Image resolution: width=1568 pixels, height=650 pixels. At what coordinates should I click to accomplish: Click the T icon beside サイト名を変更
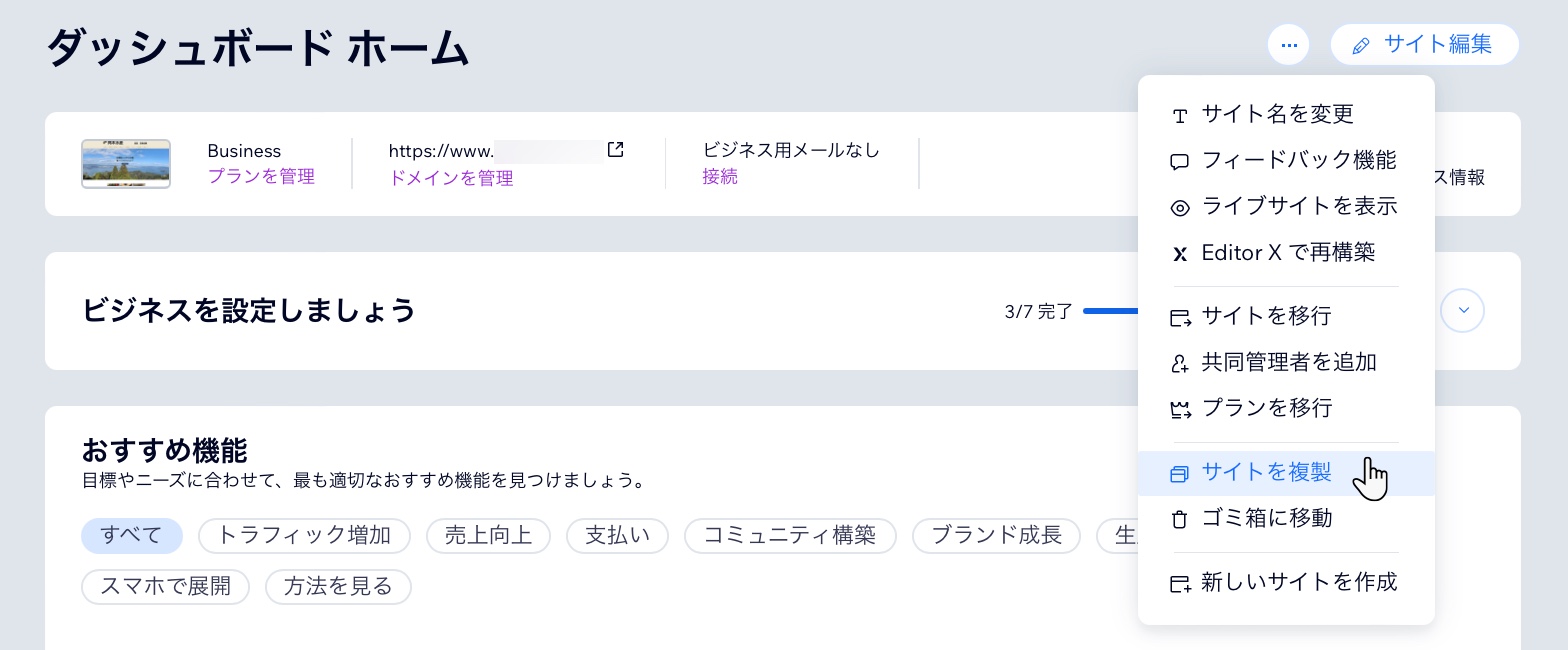1180,115
